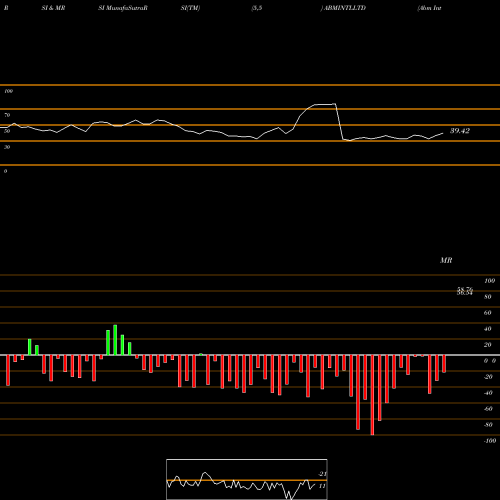Click the 20 label on MR axis
Screen dimensions: 500x500
pyautogui.click(x=488, y=345)
